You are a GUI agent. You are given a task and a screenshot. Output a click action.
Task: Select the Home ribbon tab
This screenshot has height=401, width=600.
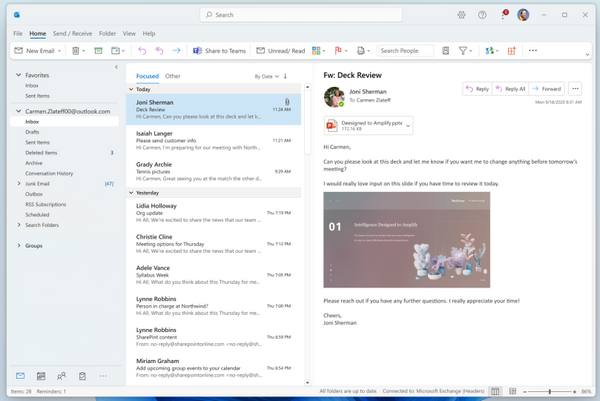(x=38, y=34)
